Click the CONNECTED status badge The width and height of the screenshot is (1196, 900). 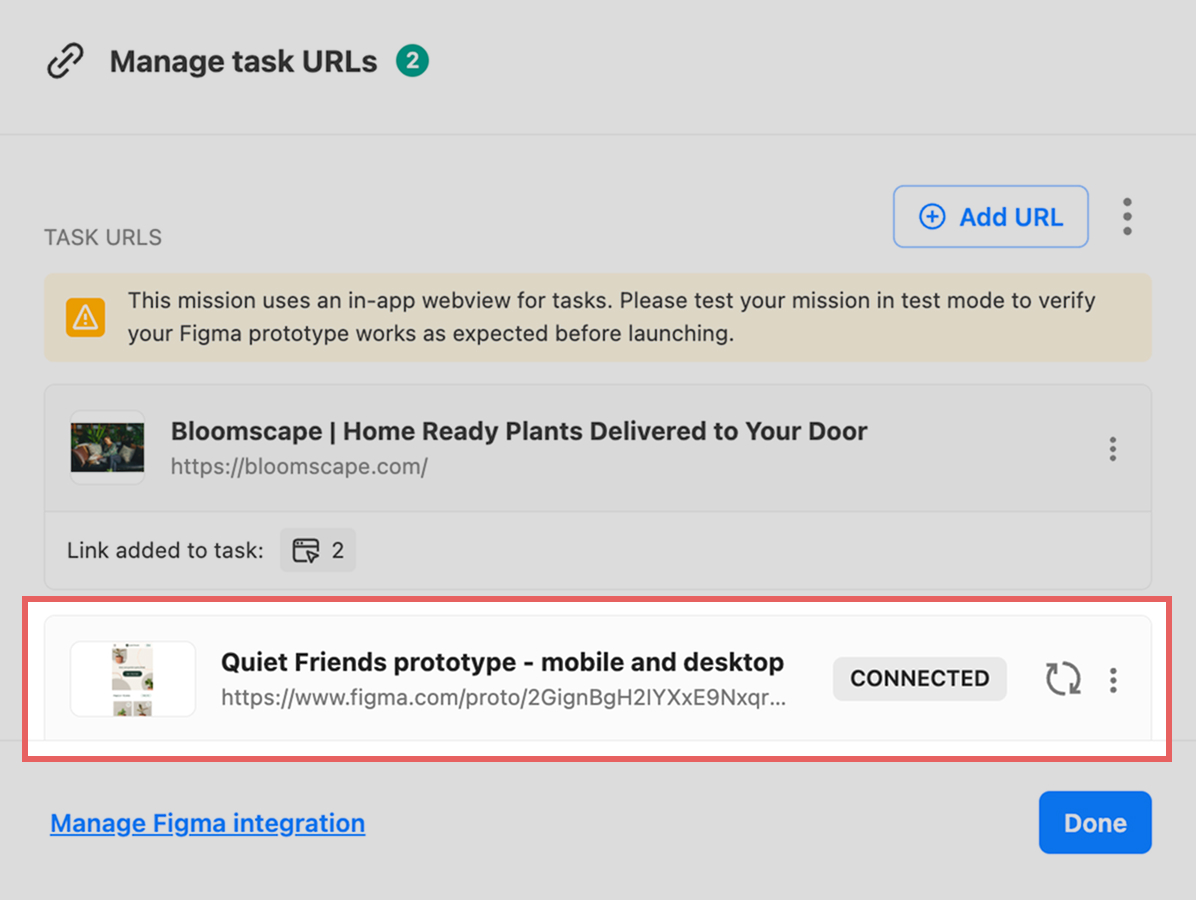point(920,678)
